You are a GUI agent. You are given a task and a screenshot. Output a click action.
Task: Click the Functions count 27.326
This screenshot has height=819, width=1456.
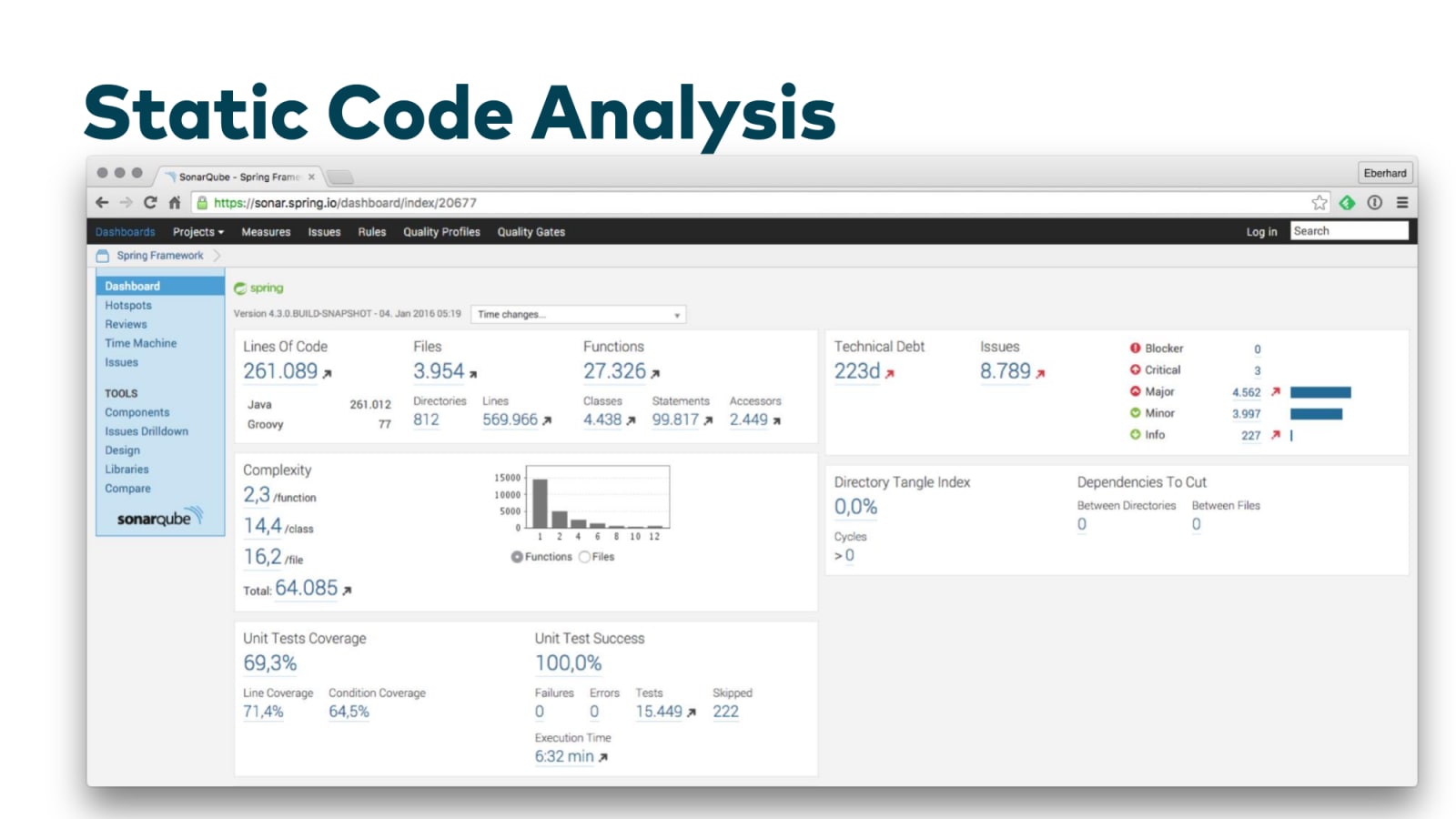(x=614, y=371)
